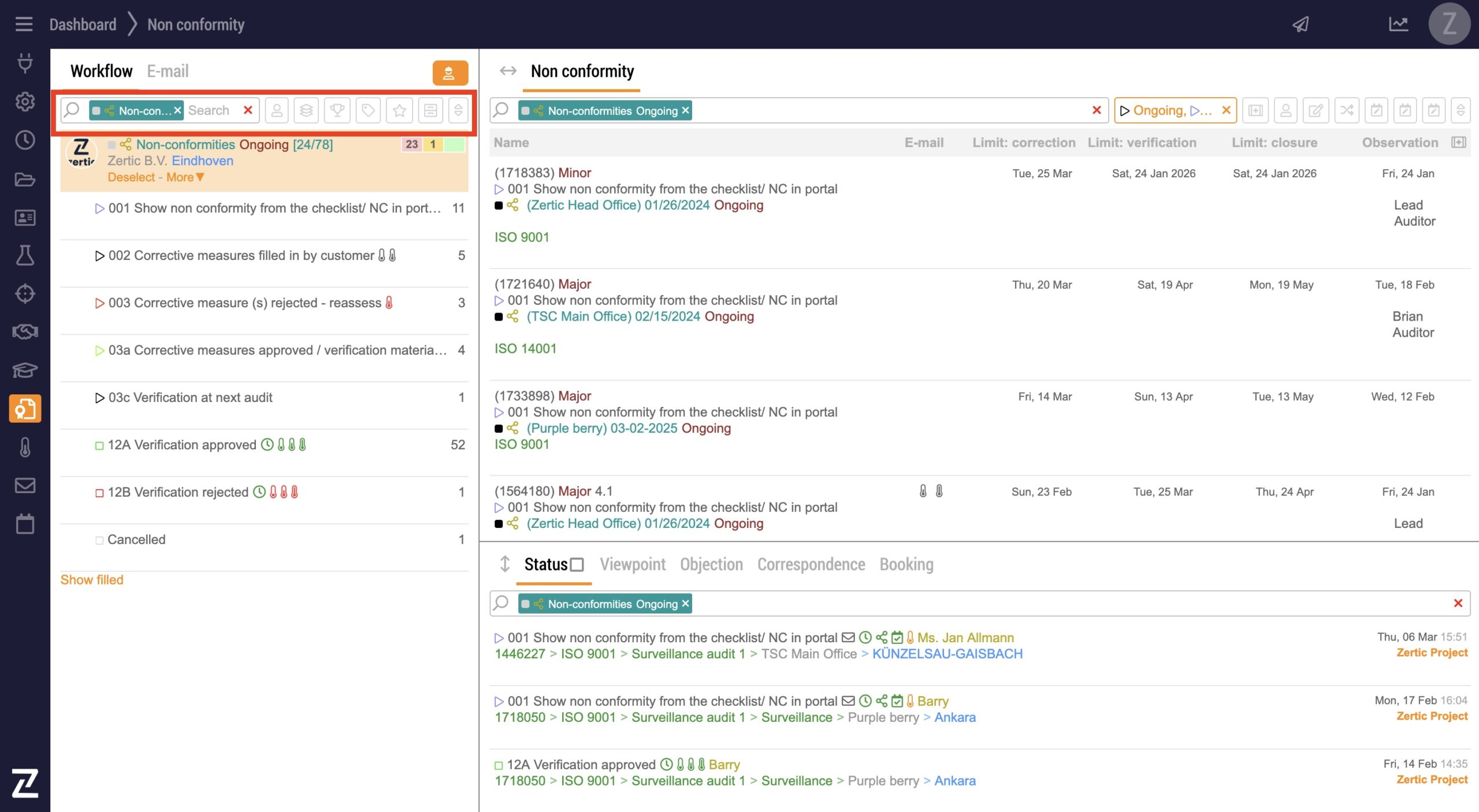Open the handshake module in left sidebar
Viewport: 1479px width, 812px height.
point(25,331)
